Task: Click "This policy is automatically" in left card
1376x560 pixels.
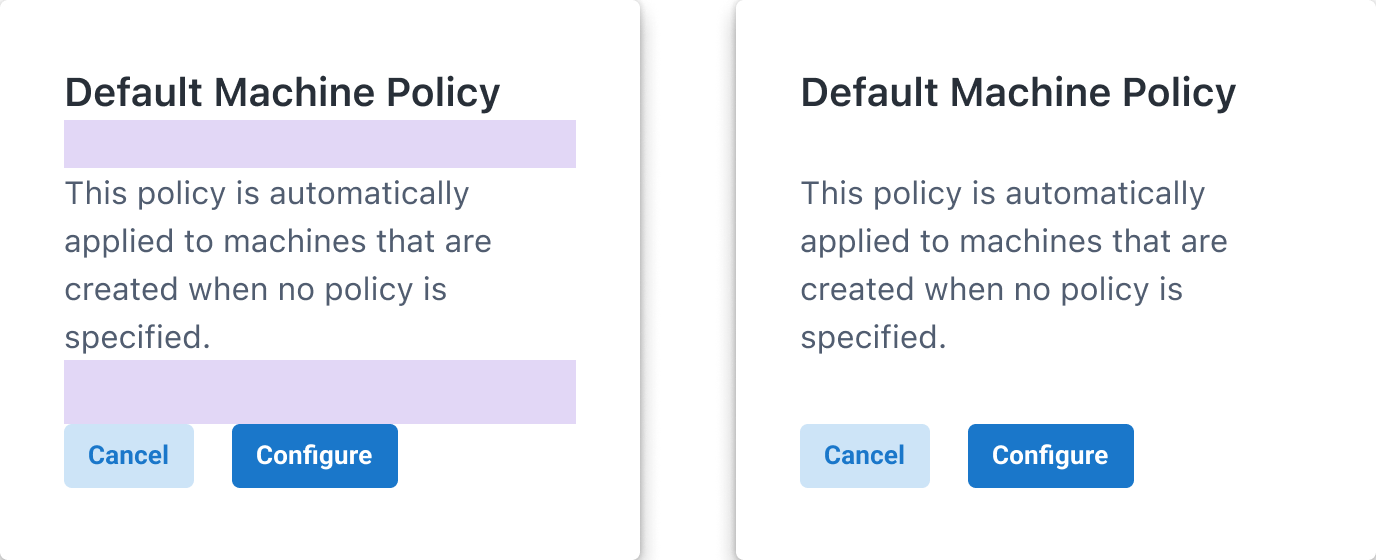Action: point(267,193)
